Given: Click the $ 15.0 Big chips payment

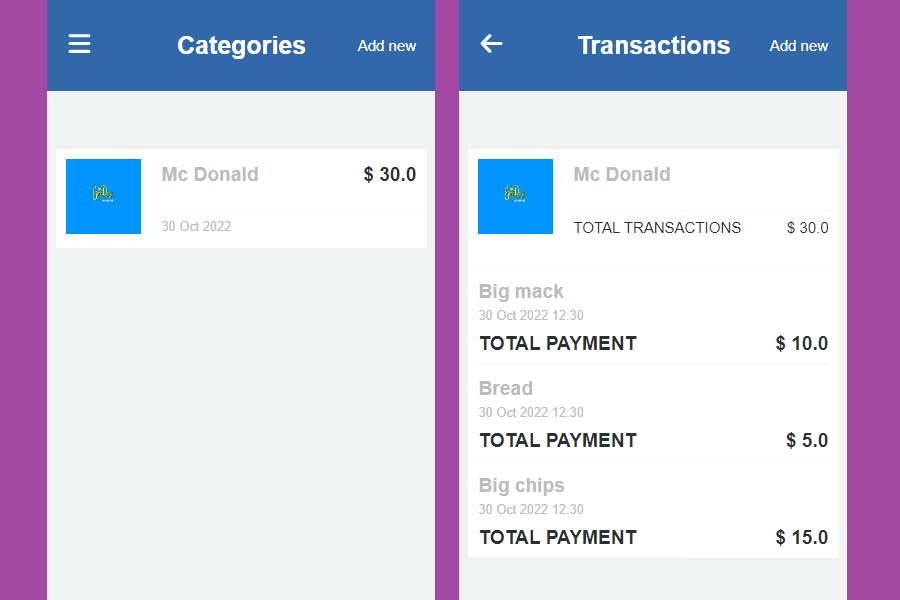Looking at the screenshot, I should [x=802, y=538].
